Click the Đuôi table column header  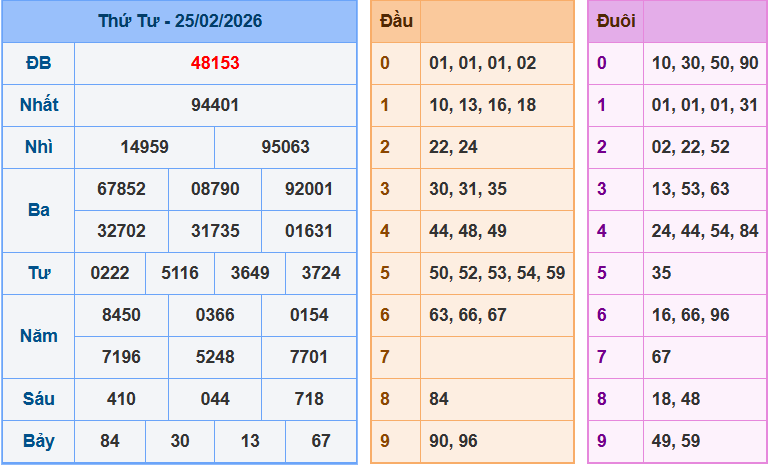(x=615, y=21)
